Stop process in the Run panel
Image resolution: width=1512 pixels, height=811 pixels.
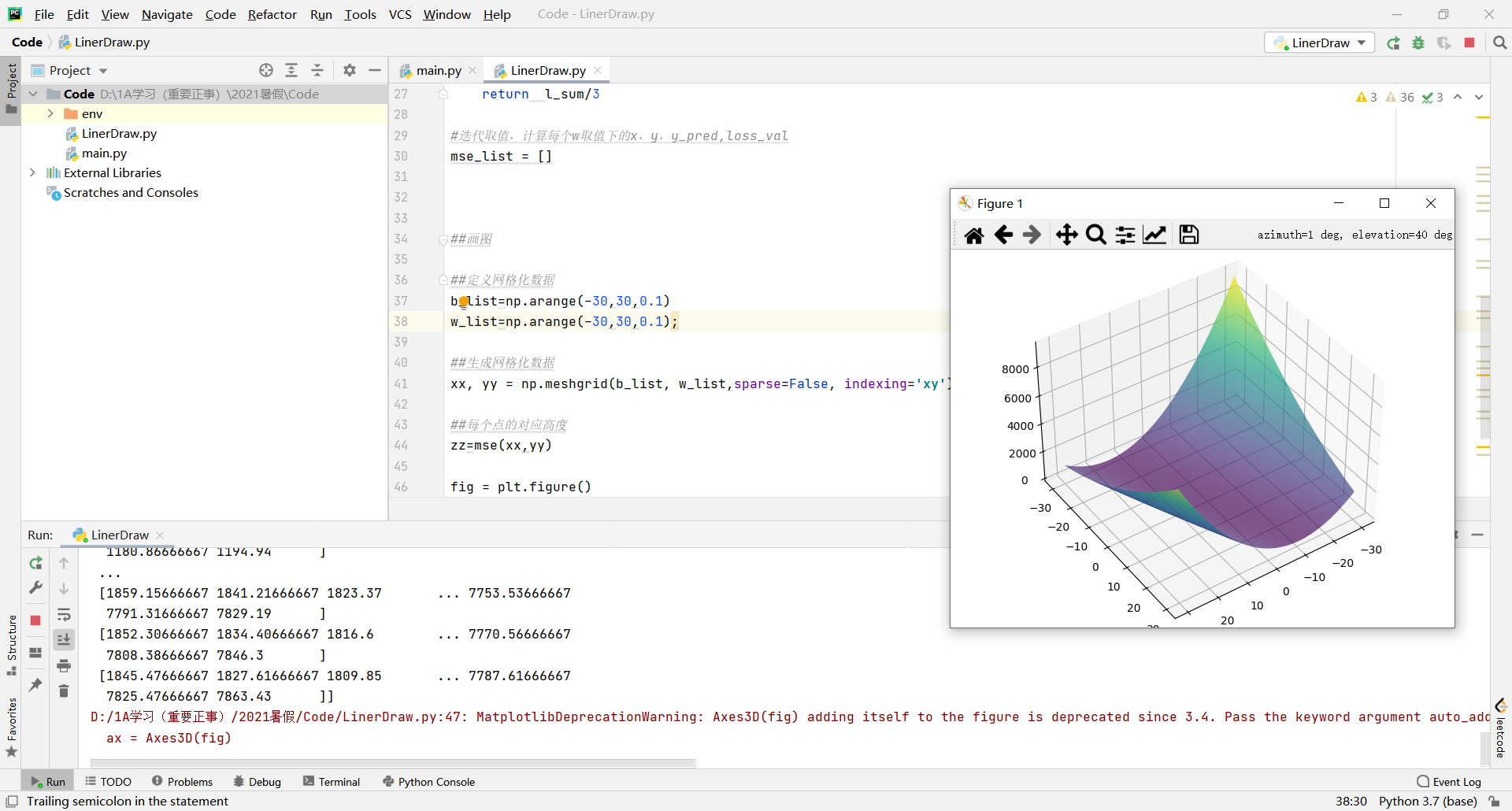35,620
